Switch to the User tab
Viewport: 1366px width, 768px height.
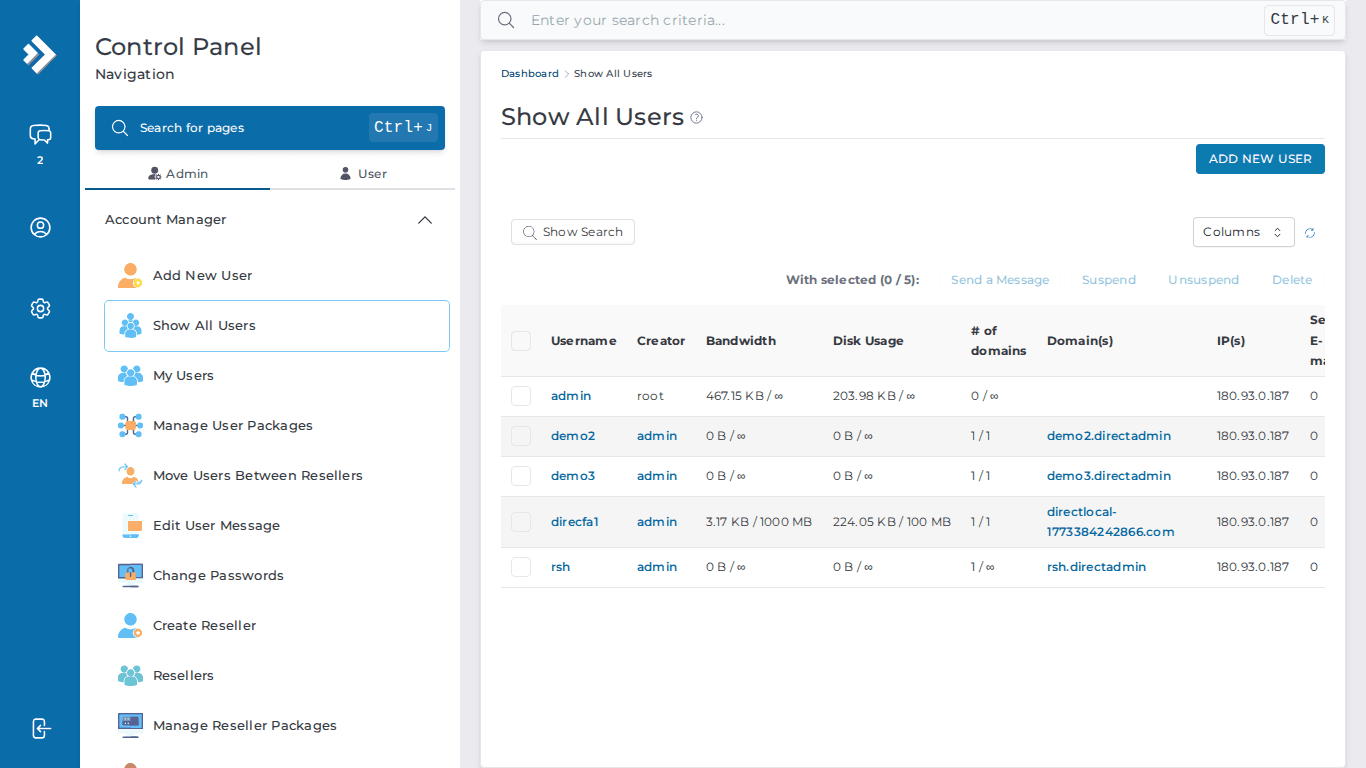[363, 173]
